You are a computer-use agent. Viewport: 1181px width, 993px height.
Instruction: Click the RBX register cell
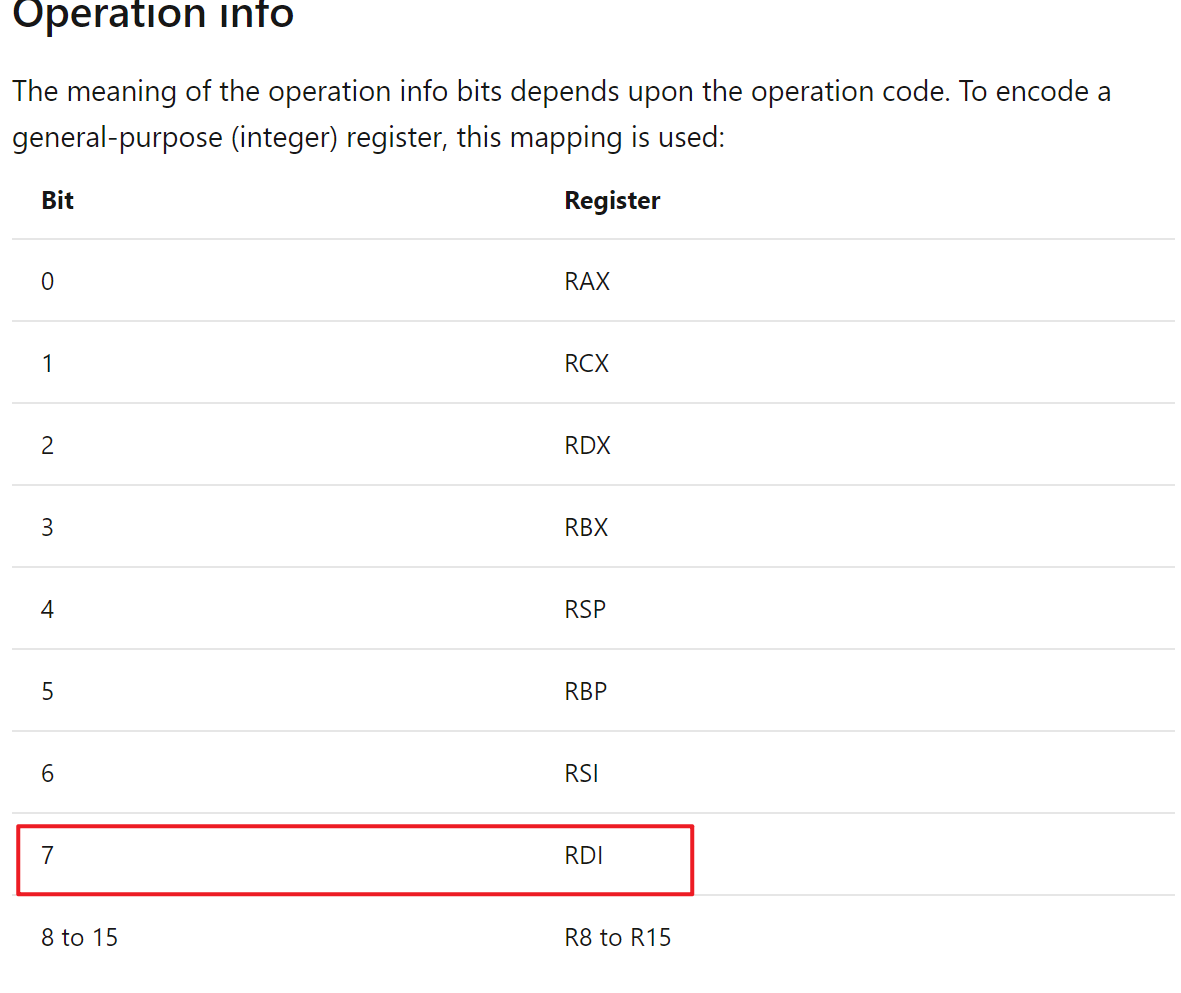coord(586,527)
